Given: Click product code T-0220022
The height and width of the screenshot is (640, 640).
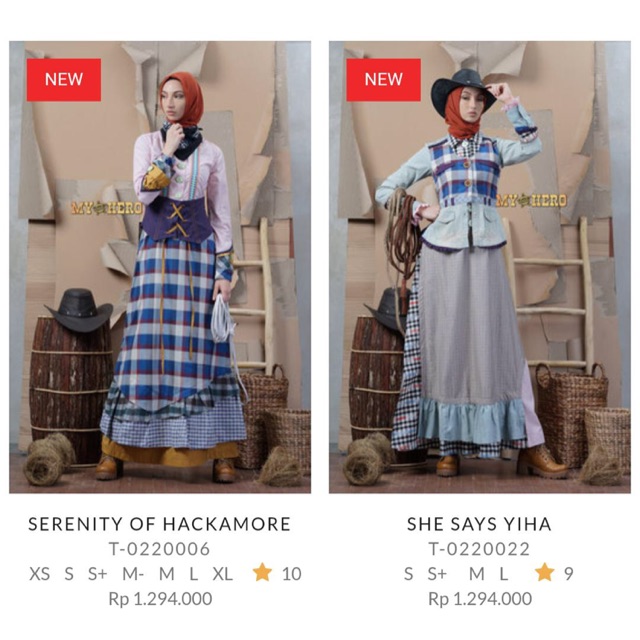Looking at the screenshot, I should coord(479,549).
